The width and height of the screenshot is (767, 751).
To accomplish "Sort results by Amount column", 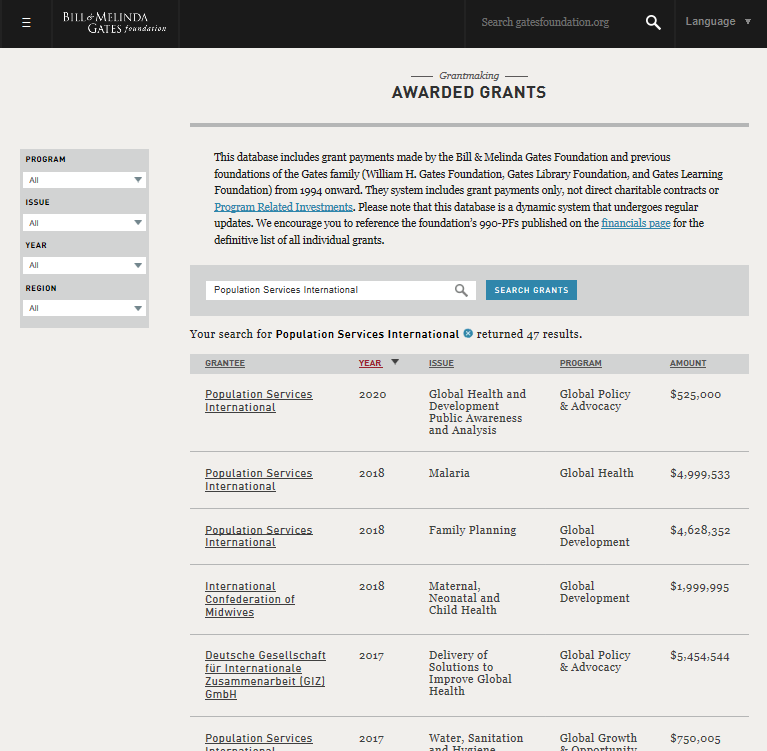I will [688, 363].
